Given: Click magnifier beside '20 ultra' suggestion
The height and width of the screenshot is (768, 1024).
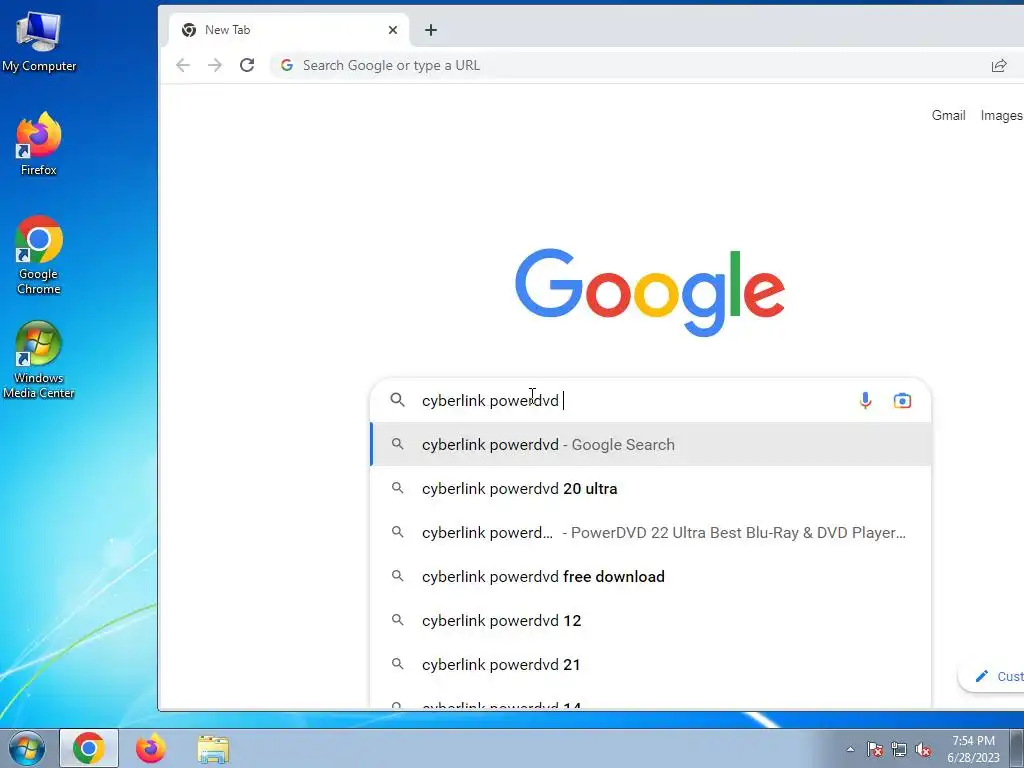Looking at the screenshot, I should coord(397,488).
